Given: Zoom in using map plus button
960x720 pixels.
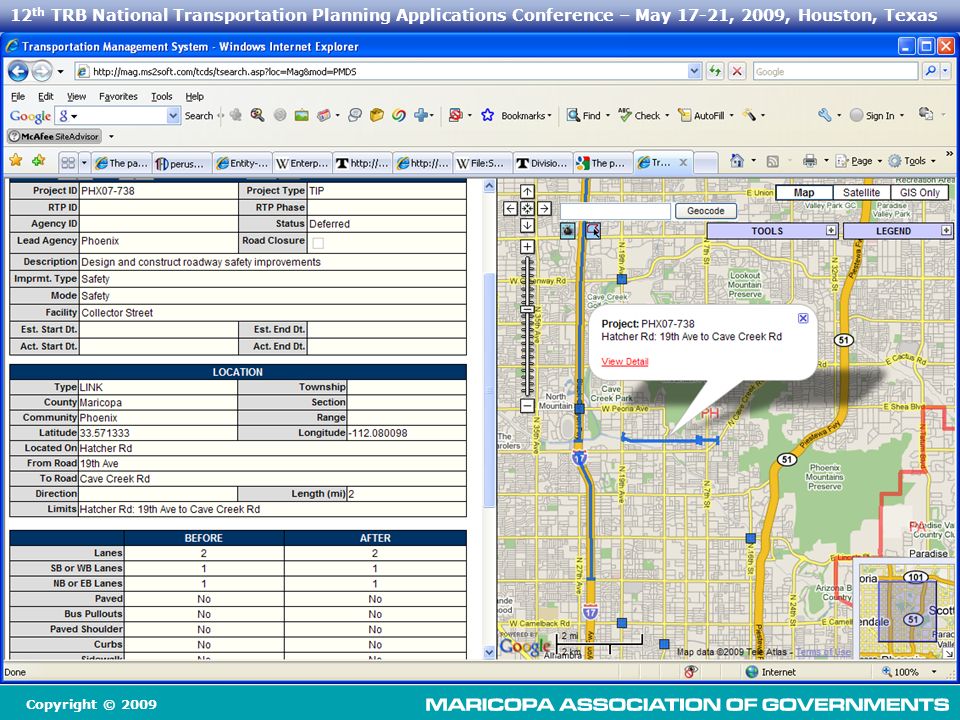Looking at the screenshot, I should [x=527, y=247].
